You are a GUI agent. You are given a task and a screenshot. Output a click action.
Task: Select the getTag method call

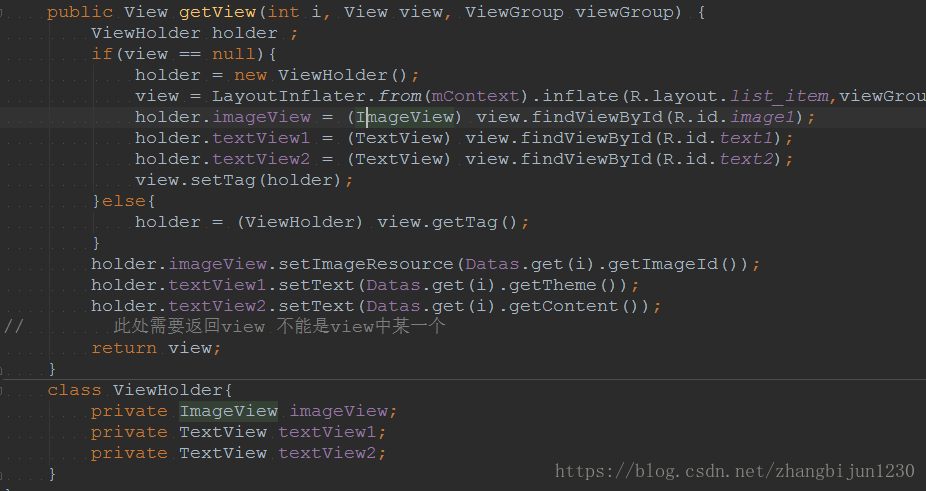(464, 222)
